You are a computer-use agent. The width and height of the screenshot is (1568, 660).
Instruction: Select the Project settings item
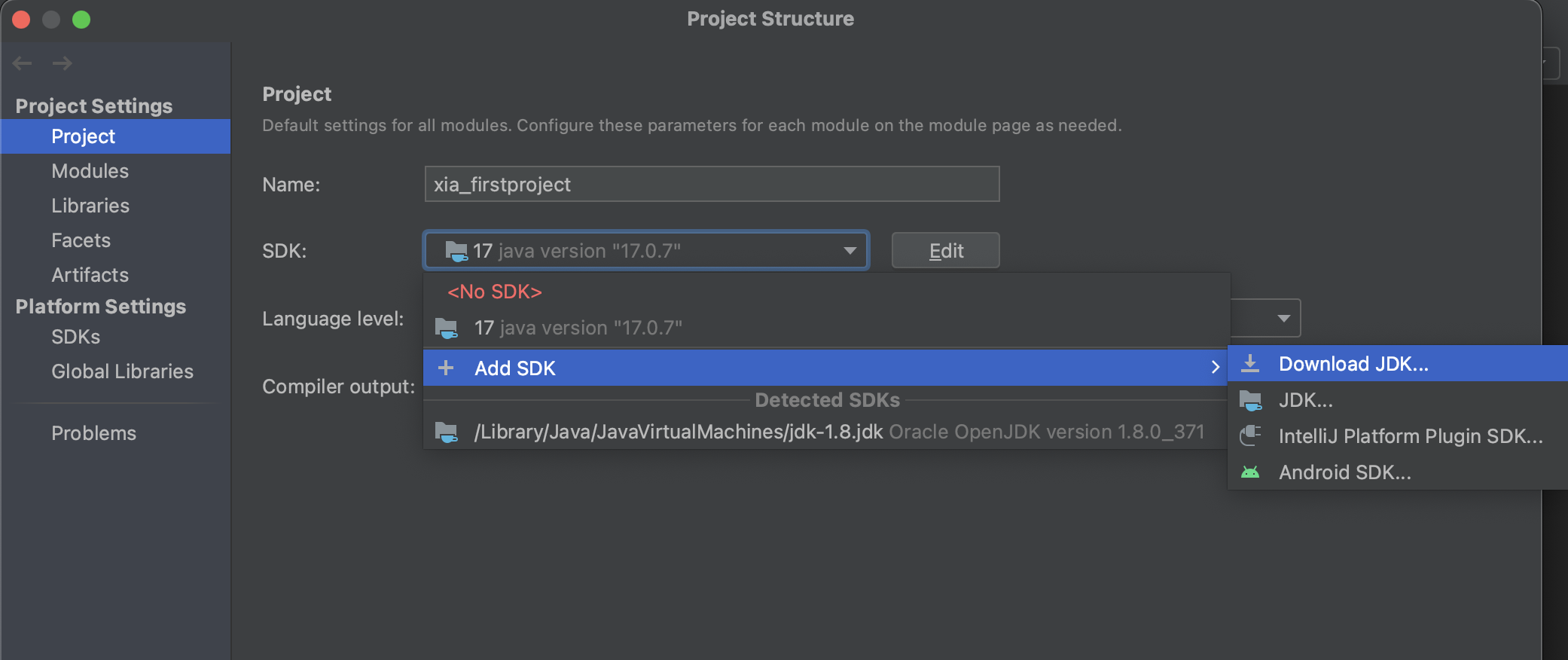click(x=115, y=136)
